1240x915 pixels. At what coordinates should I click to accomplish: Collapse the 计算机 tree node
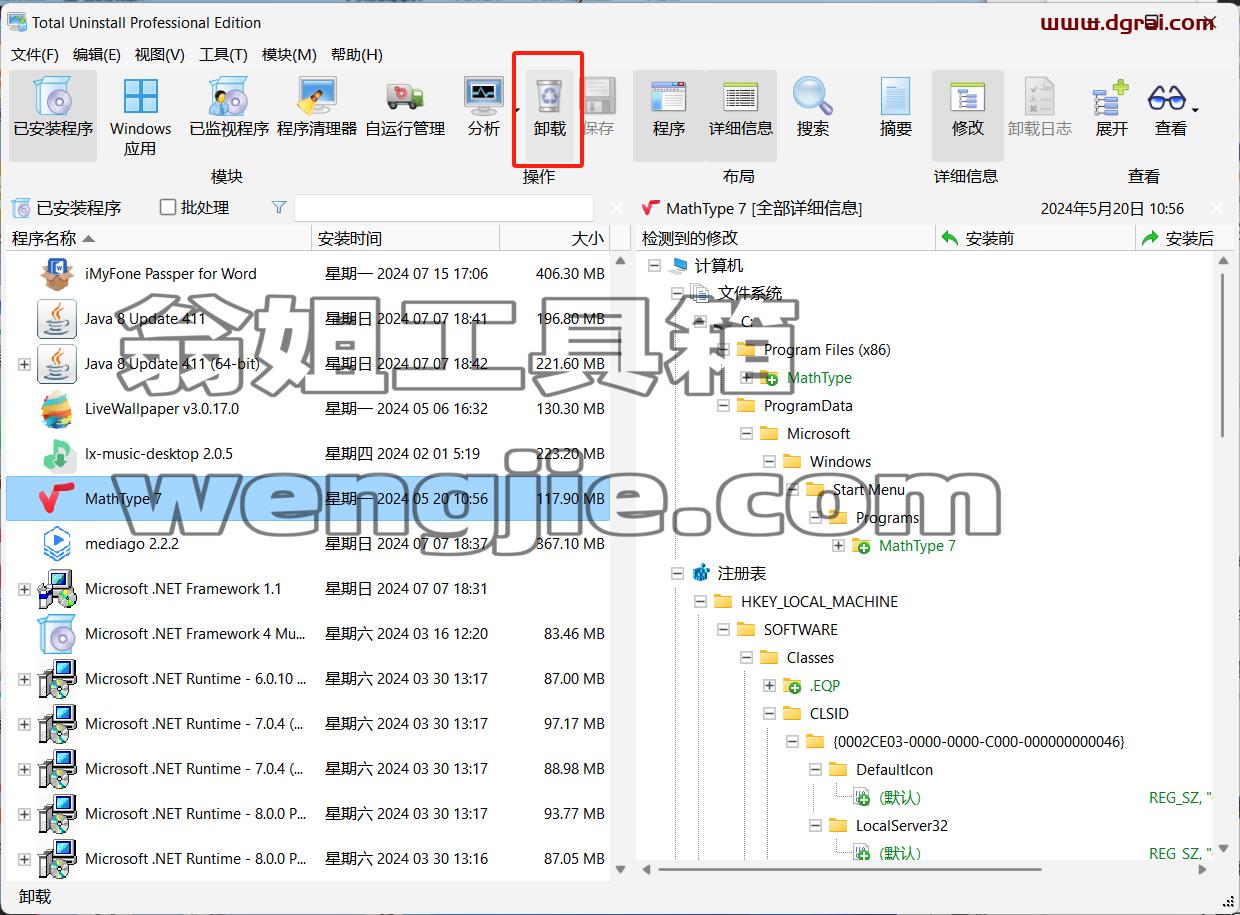tap(655, 266)
